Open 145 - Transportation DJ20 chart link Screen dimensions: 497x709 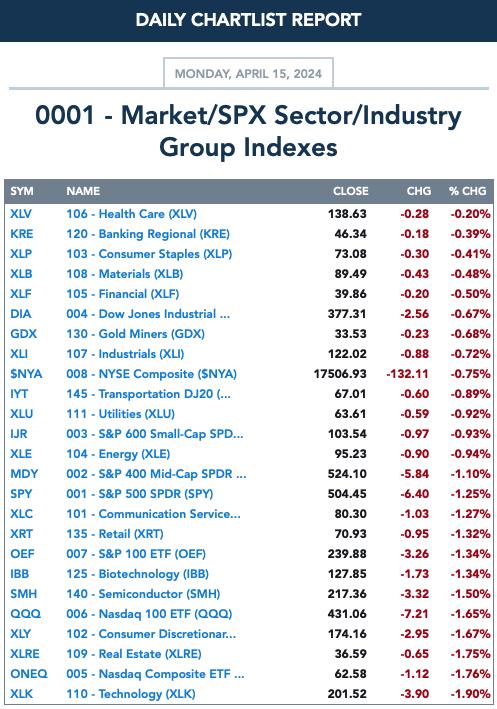(x=148, y=394)
